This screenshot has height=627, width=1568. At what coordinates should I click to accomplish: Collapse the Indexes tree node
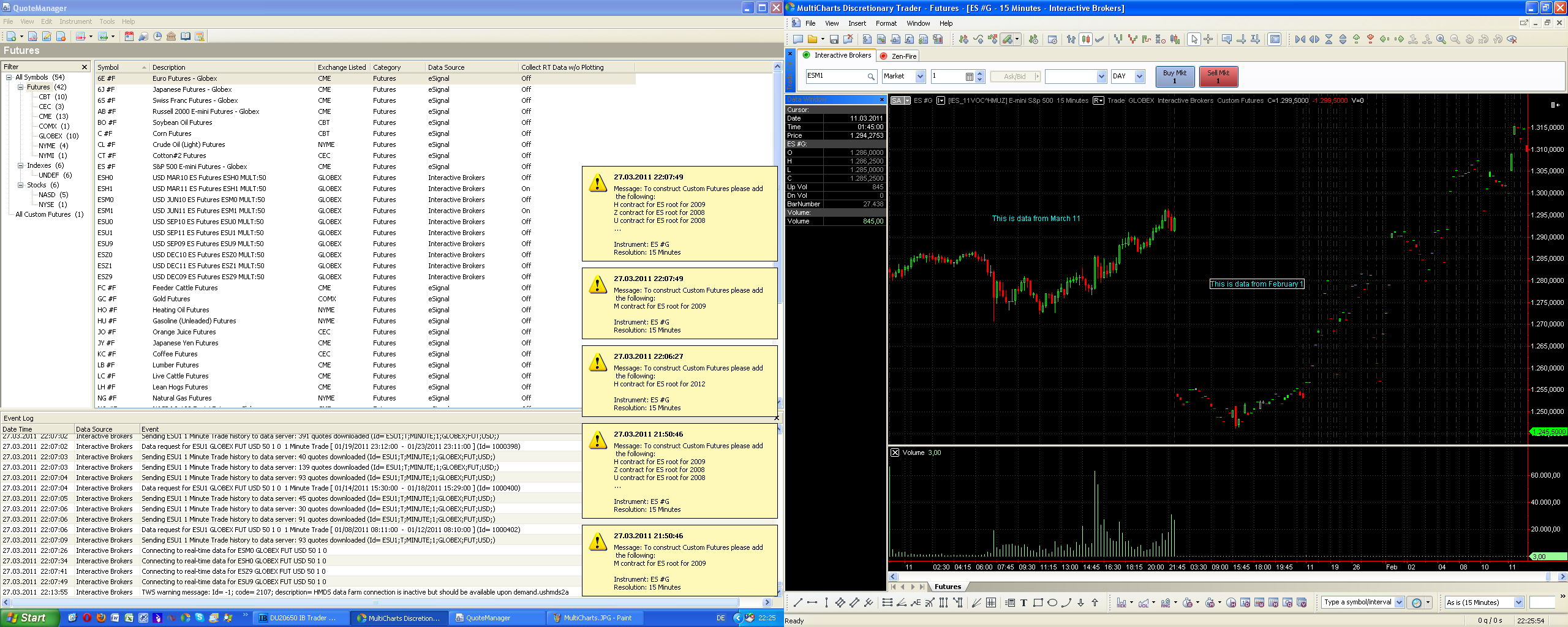(x=21, y=165)
